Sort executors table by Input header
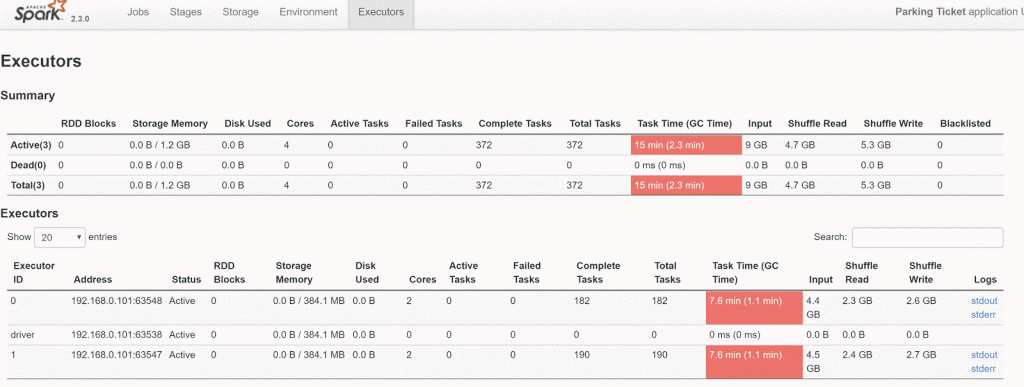Screen dimensions: 1024x387 [x=820, y=279]
